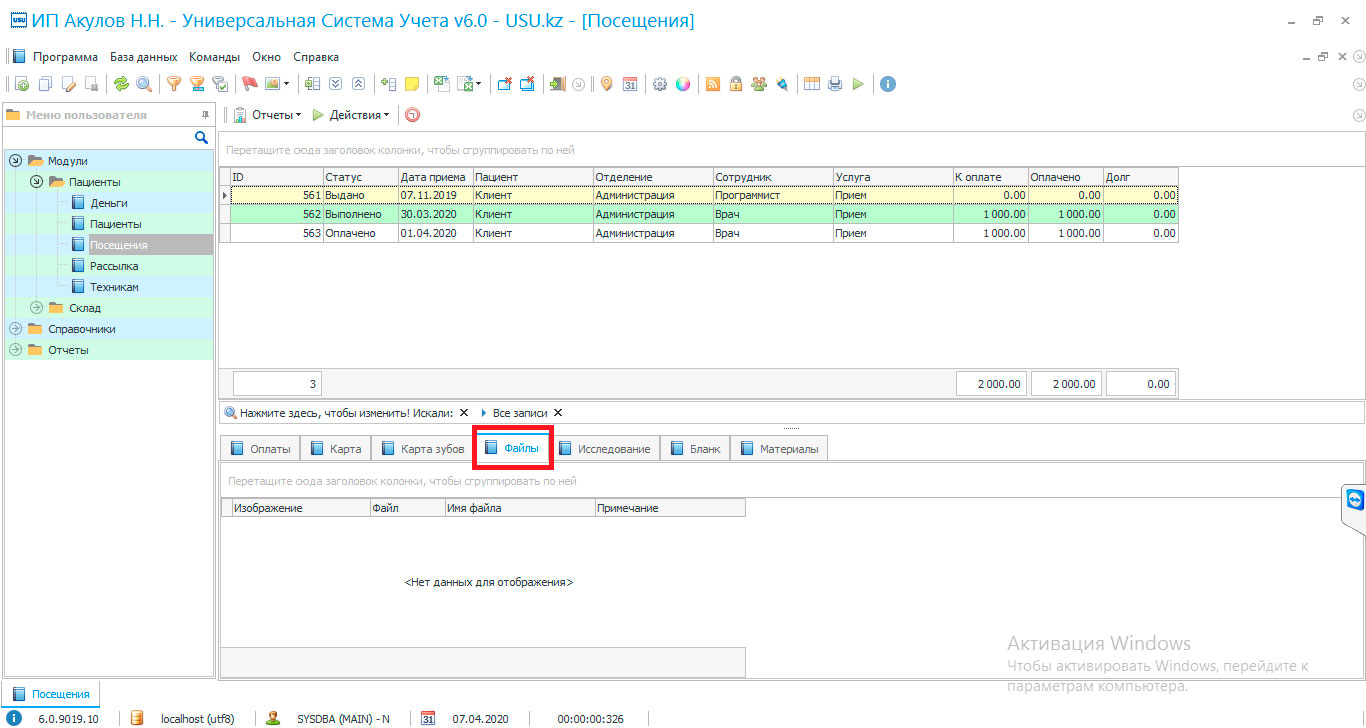Click the users group icon
Screen dimensions: 1366x728
tap(759, 84)
